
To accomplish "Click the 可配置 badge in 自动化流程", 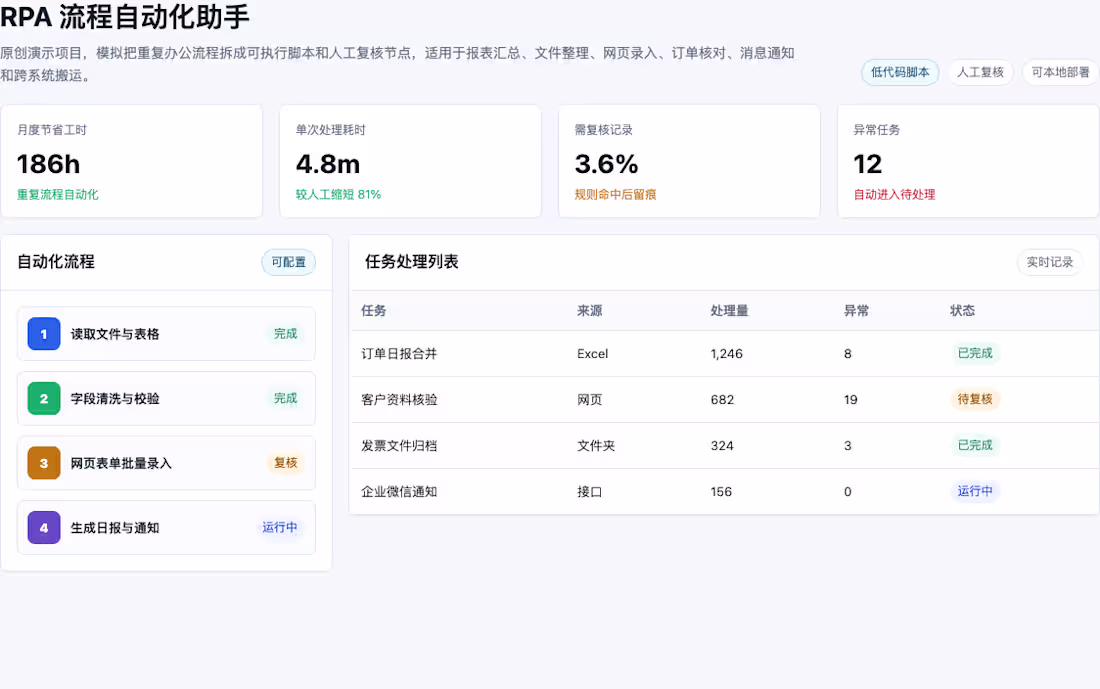I will [288, 262].
